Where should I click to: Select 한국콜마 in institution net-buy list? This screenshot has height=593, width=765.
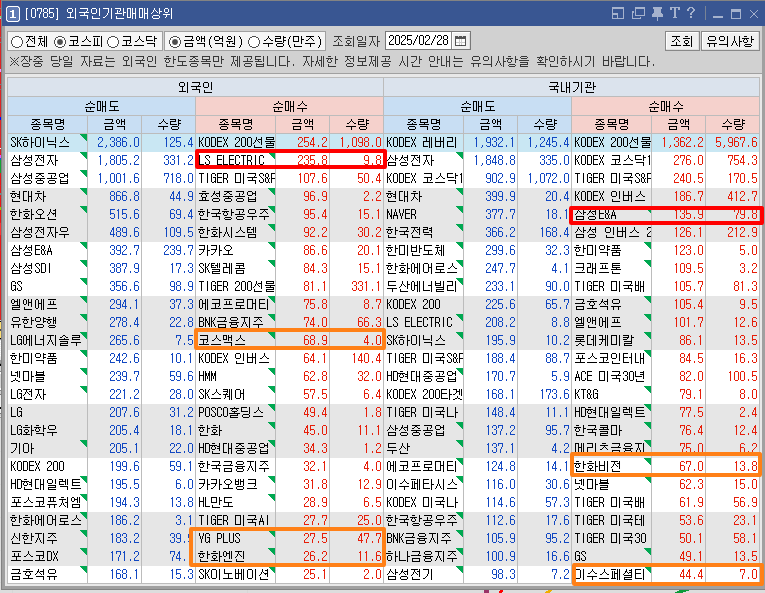pyautogui.click(x=598, y=430)
